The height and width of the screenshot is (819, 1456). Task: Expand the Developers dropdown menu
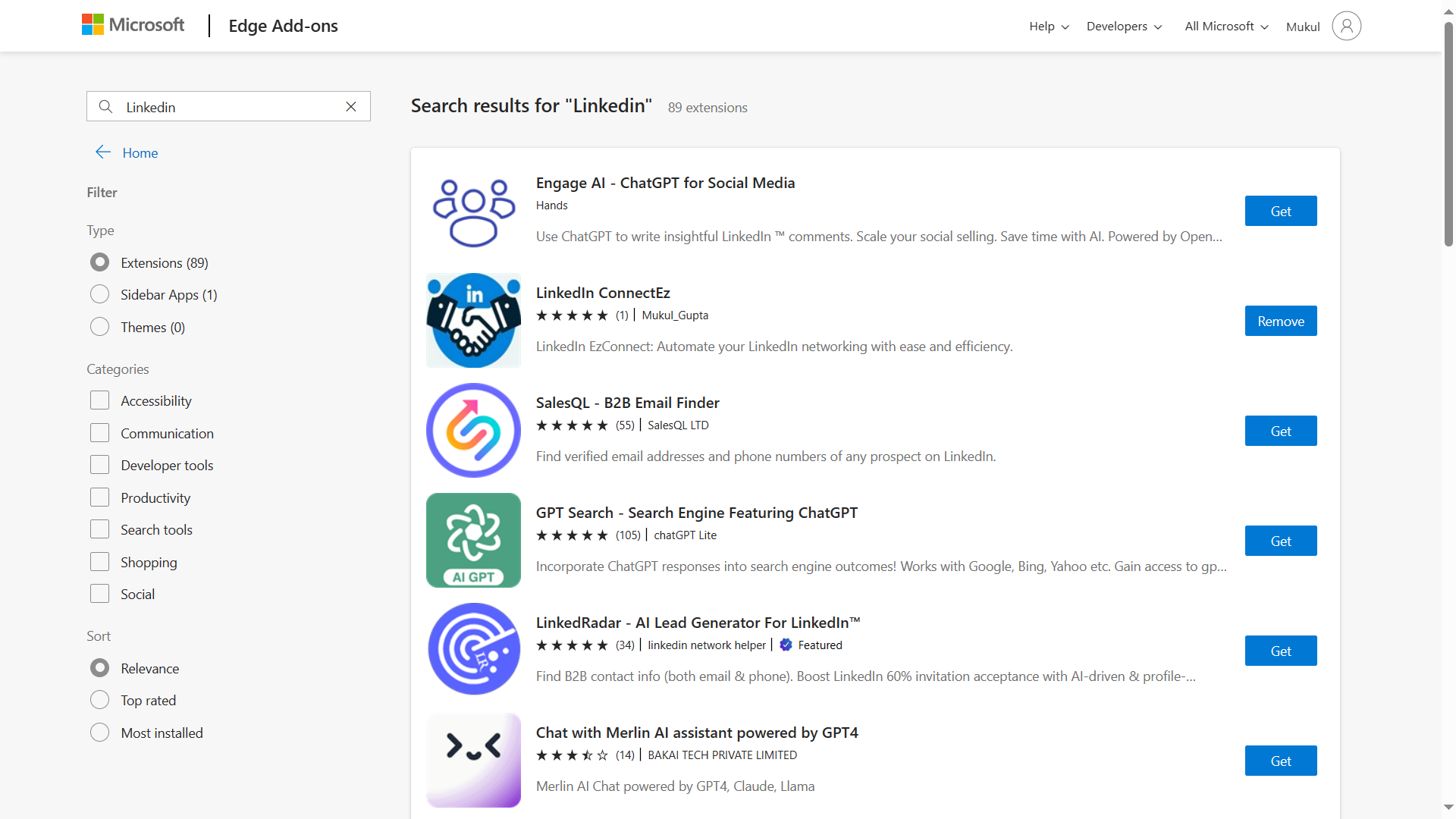1124,27
